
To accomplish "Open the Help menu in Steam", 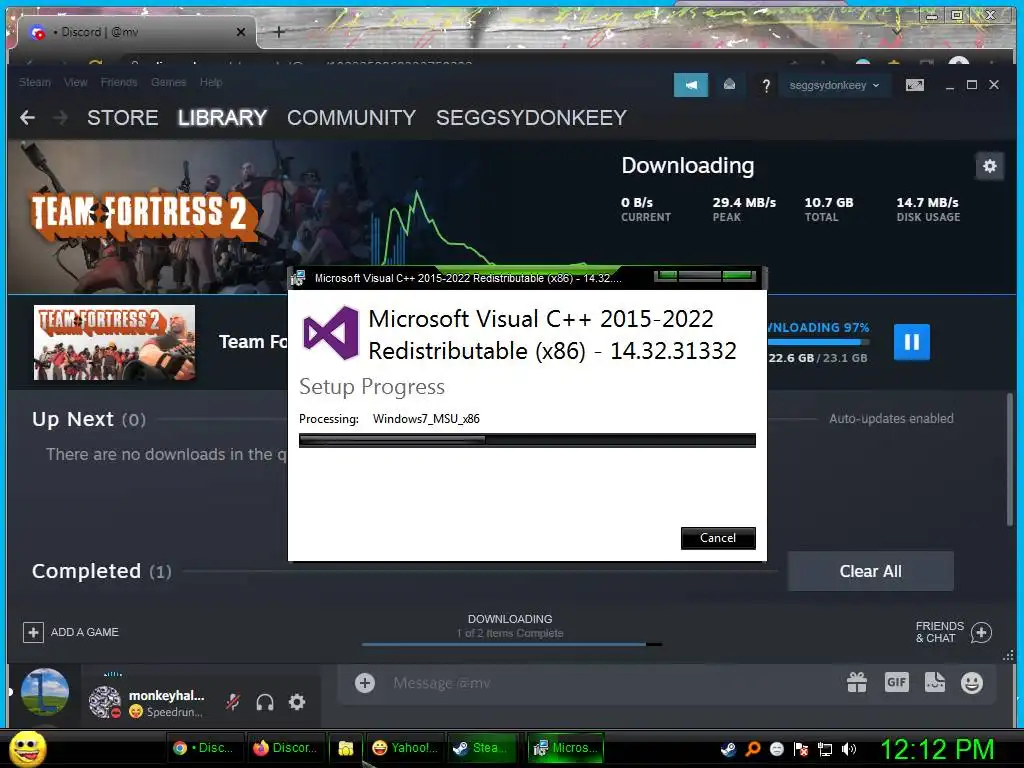I will point(211,82).
